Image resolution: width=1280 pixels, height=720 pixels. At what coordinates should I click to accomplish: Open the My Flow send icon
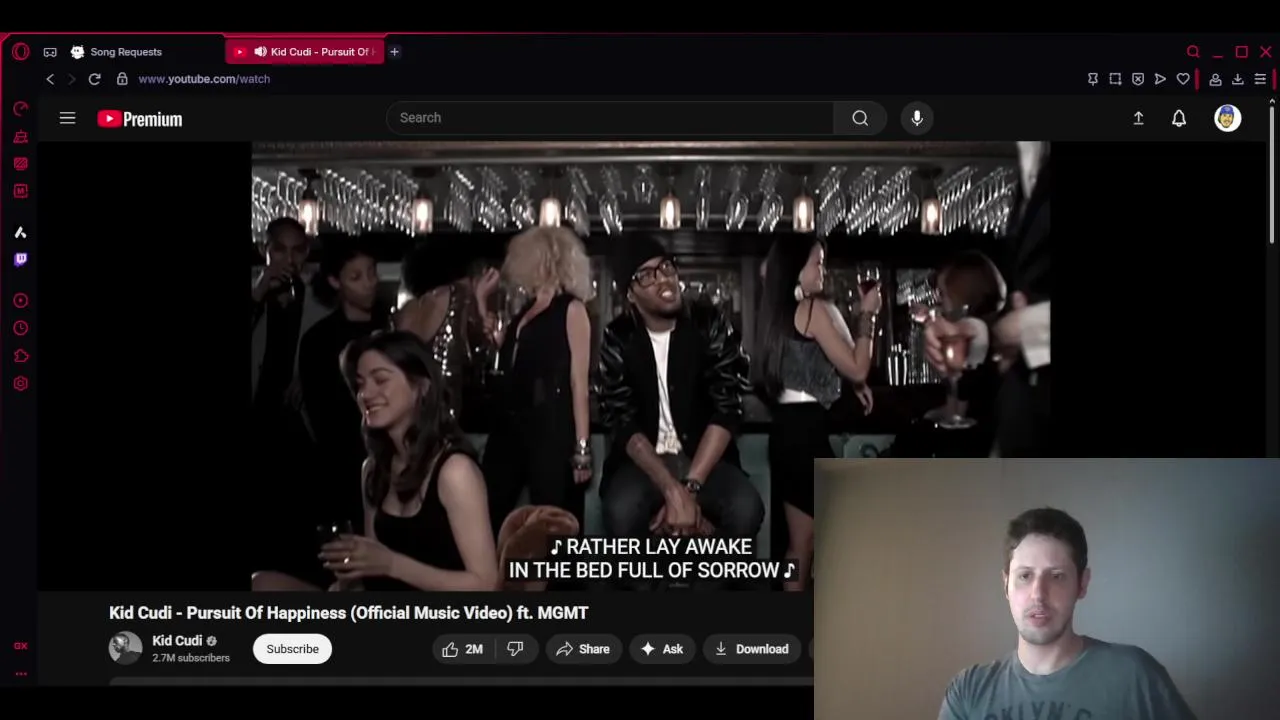[x=1160, y=79]
